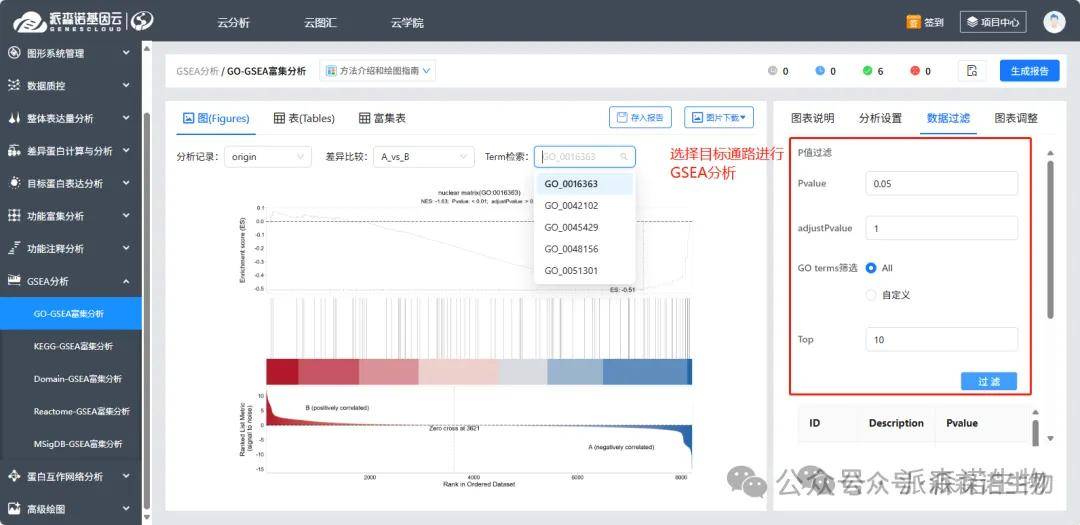Click the blue status count icon
Screen dimensions: 1080x525
tap(819, 71)
